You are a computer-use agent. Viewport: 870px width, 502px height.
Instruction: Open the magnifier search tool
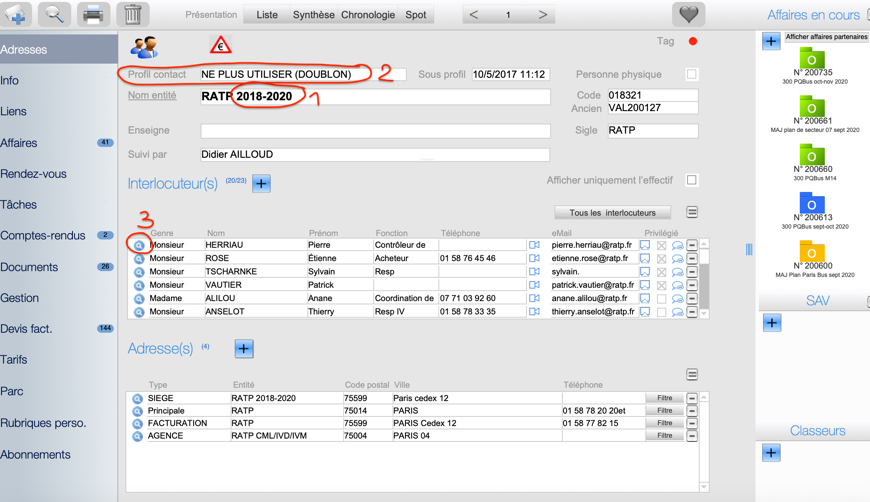pyautogui.click(x=54, y=15)
